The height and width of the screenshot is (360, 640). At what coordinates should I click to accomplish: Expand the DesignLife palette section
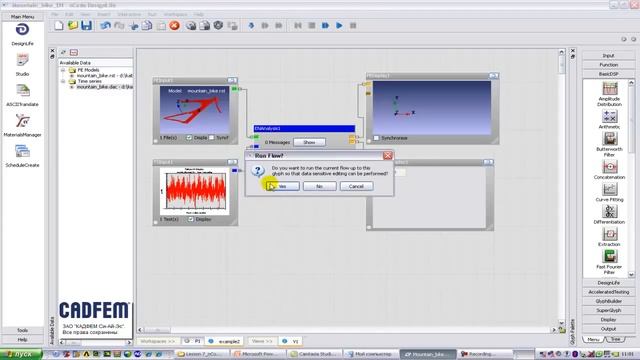click(x=609, y=283)
